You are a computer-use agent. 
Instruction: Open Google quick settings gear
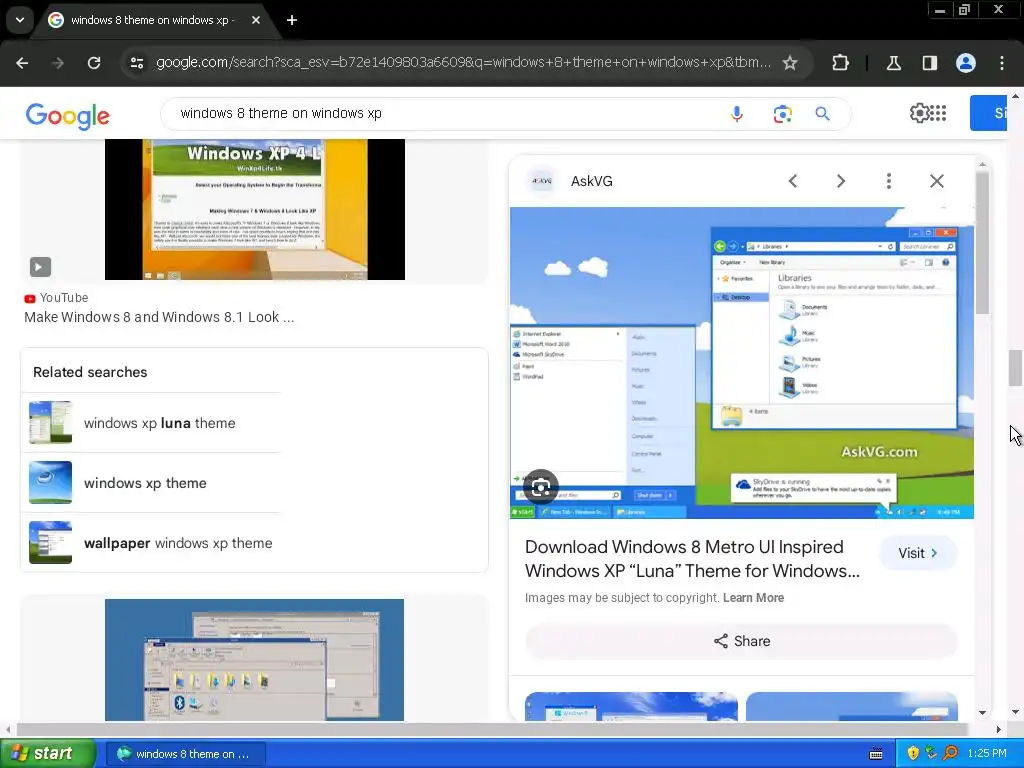click(919, 113)
